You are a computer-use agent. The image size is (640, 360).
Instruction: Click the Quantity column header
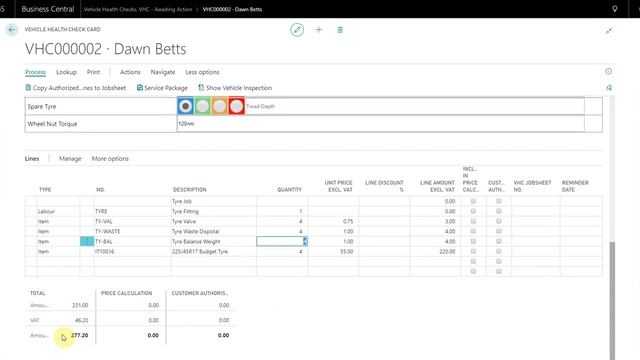coord(289,190)
